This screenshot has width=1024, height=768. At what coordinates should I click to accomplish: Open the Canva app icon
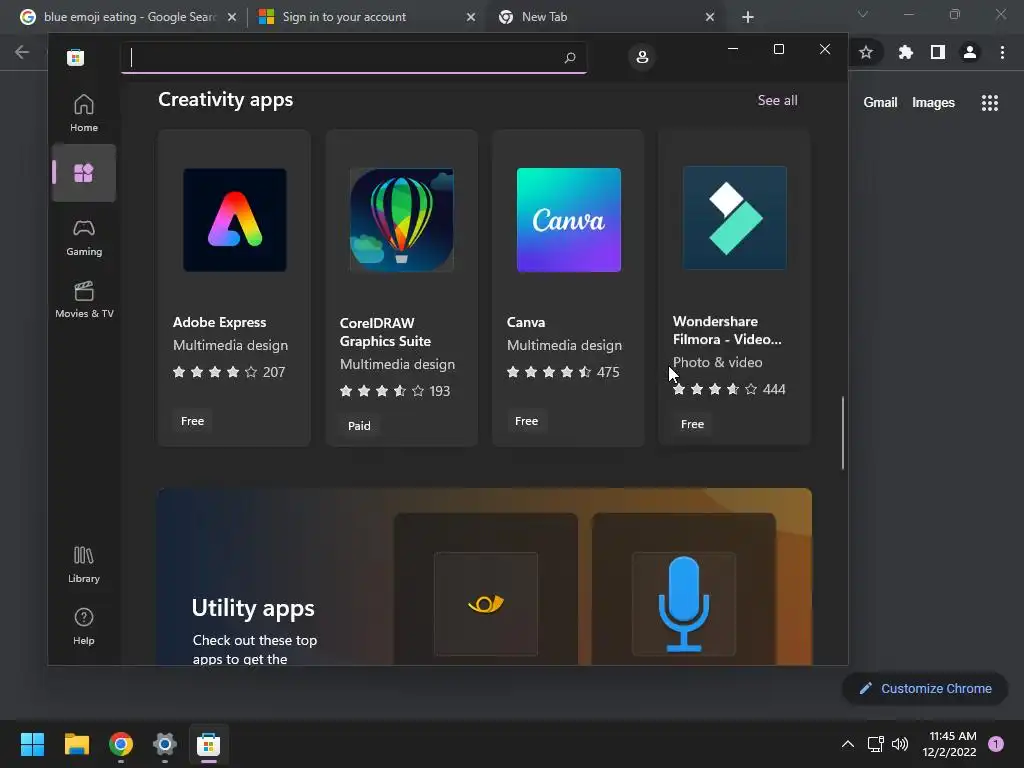569,220
